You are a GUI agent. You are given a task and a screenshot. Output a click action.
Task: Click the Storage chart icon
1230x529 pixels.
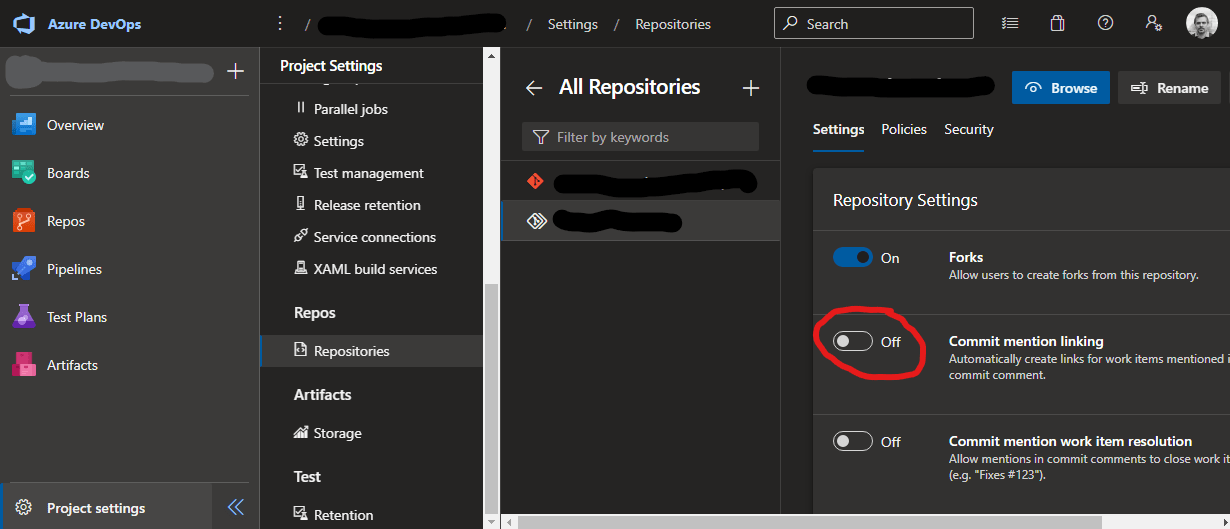[x=300, y=432]
